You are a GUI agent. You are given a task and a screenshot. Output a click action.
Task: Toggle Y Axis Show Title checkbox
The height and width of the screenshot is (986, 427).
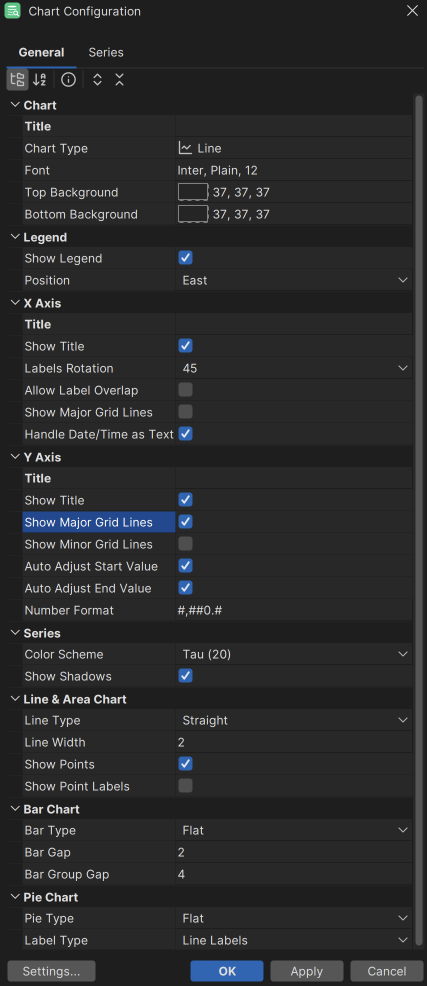coord(186,500)
